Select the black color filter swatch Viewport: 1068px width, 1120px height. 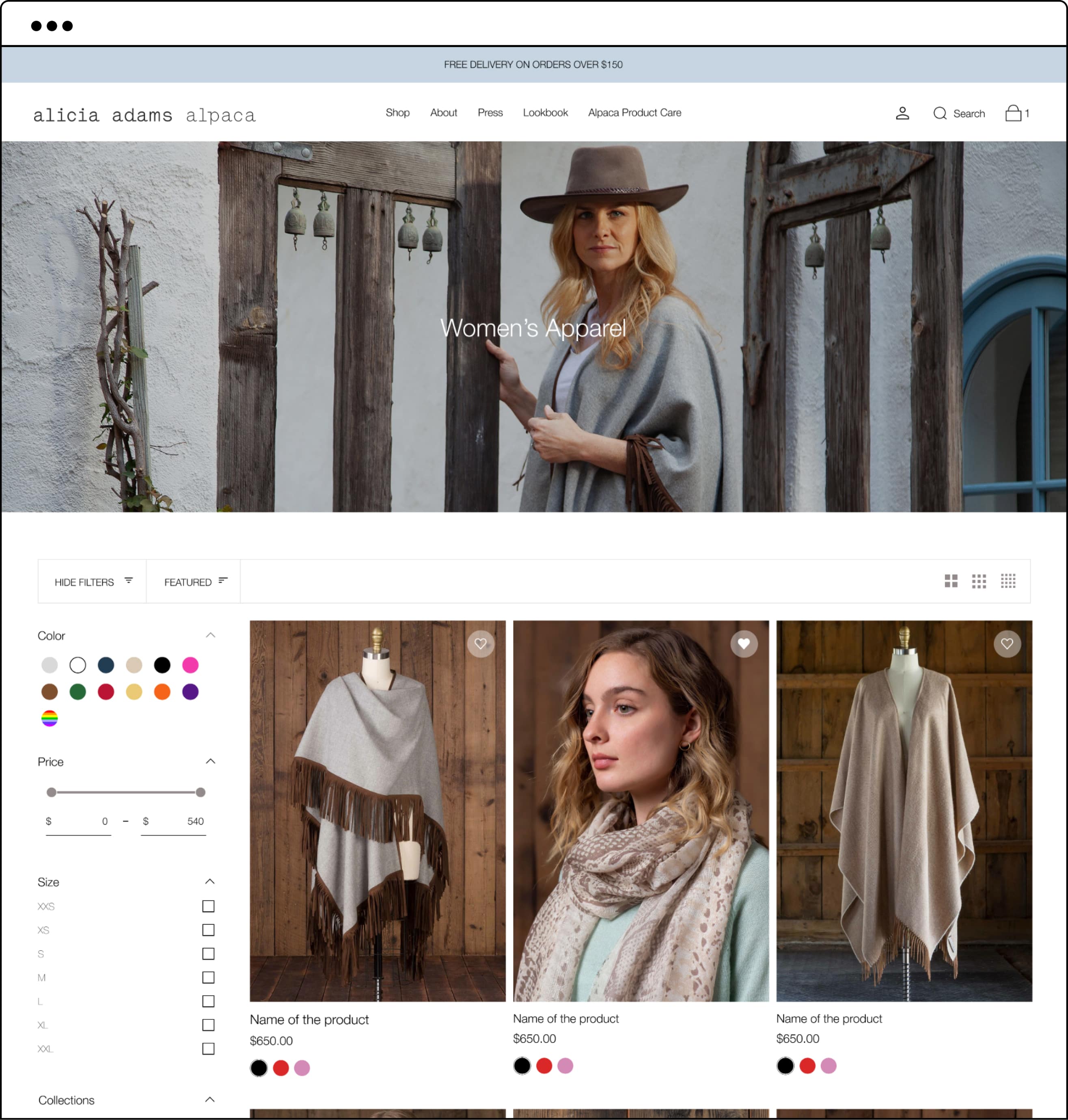pyautogui.click(x=162, y=665)
